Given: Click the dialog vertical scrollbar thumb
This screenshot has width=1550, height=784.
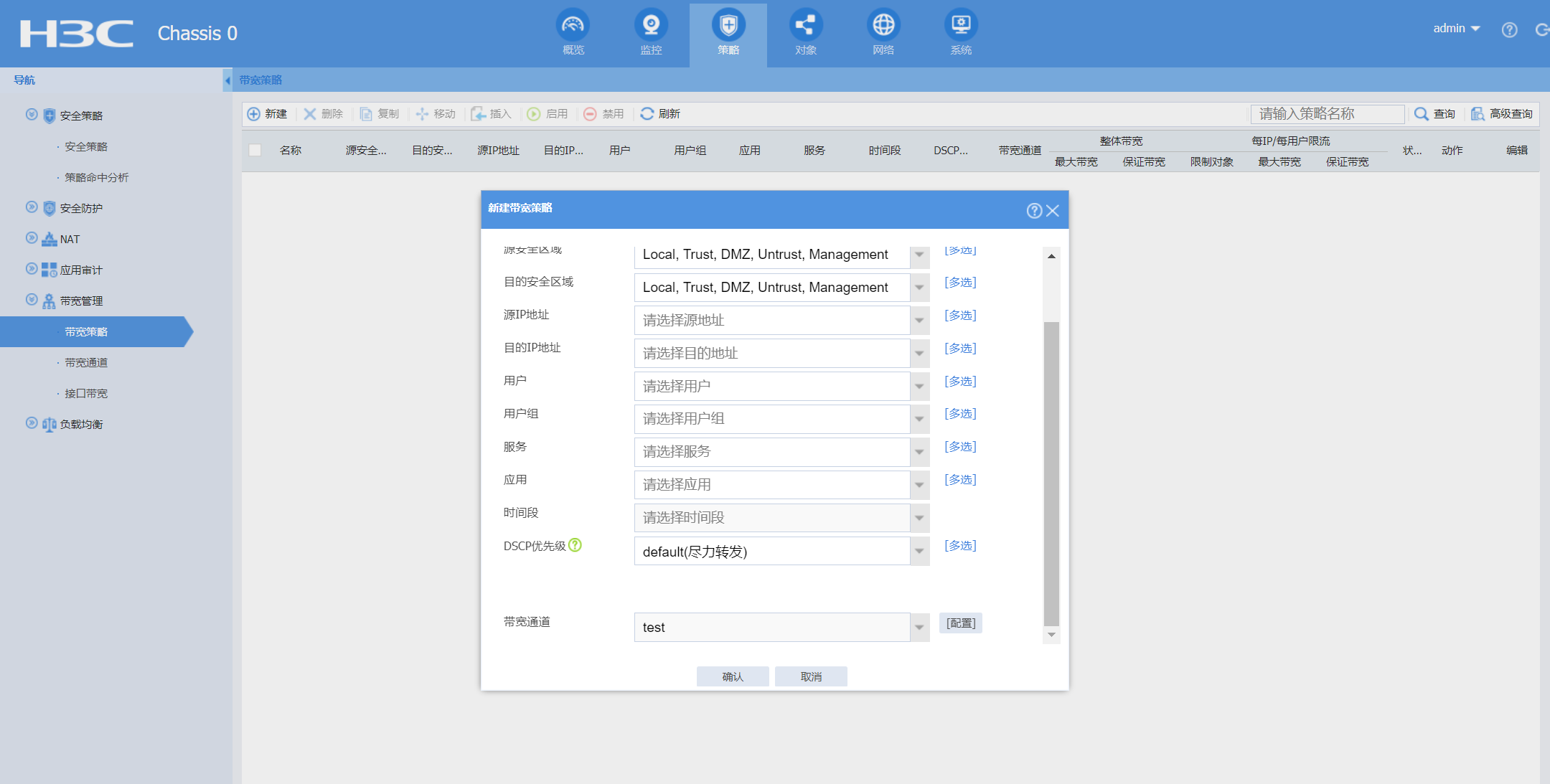Looking at the screenshot, I should [x=1051, y=473].
